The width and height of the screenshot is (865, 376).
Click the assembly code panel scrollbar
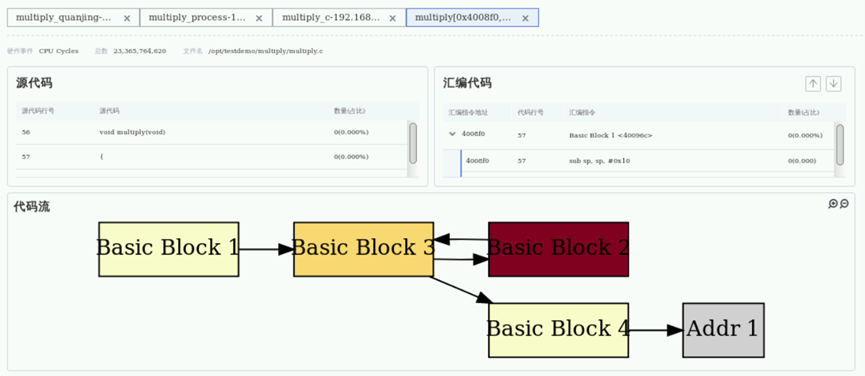coord(840,144)
